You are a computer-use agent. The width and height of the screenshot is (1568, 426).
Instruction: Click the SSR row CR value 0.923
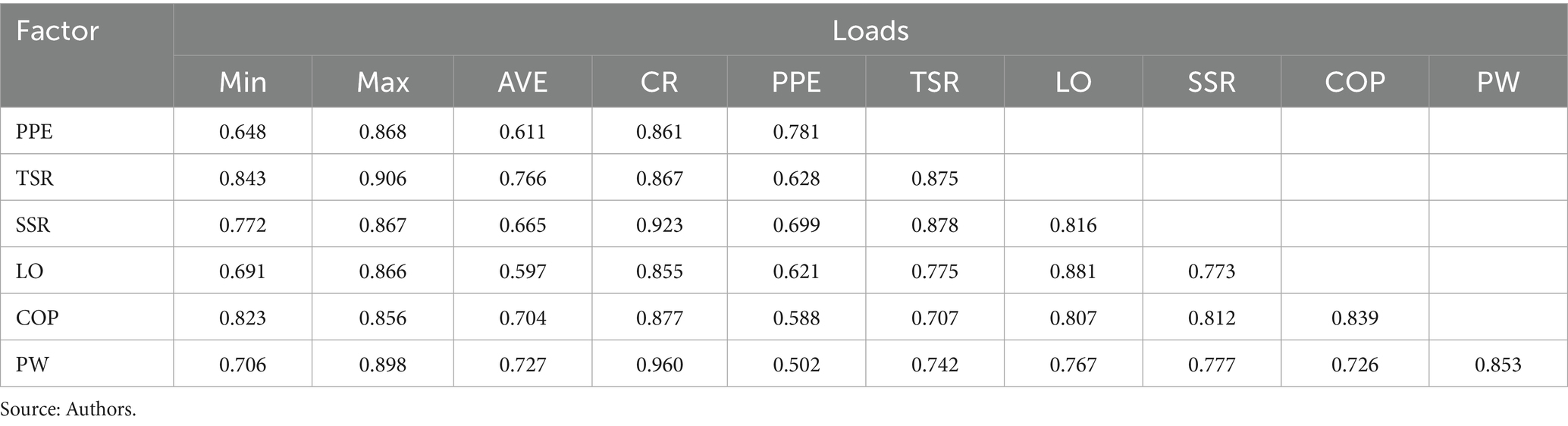[660, 224]
